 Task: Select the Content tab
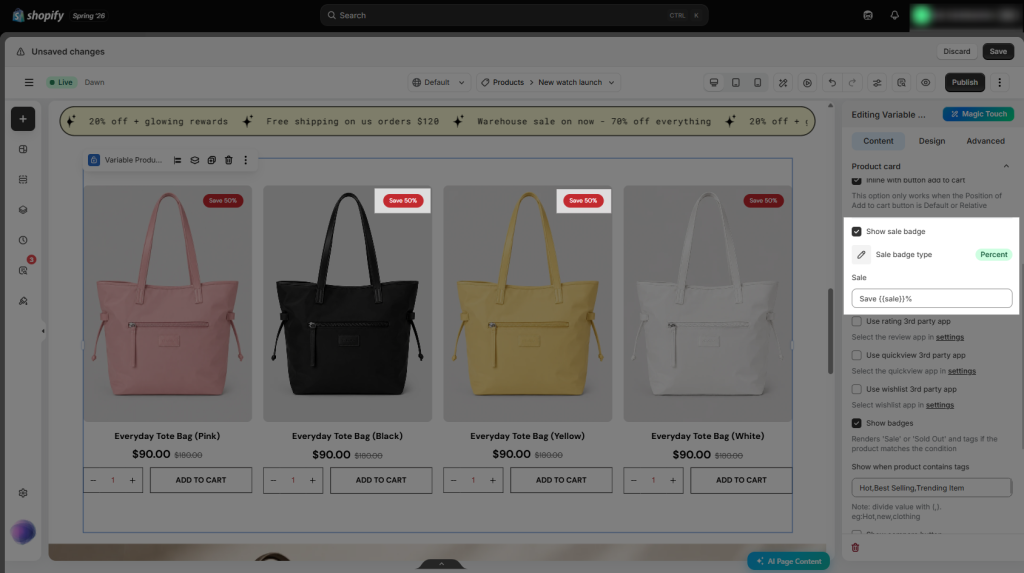(x=878, y=141)
